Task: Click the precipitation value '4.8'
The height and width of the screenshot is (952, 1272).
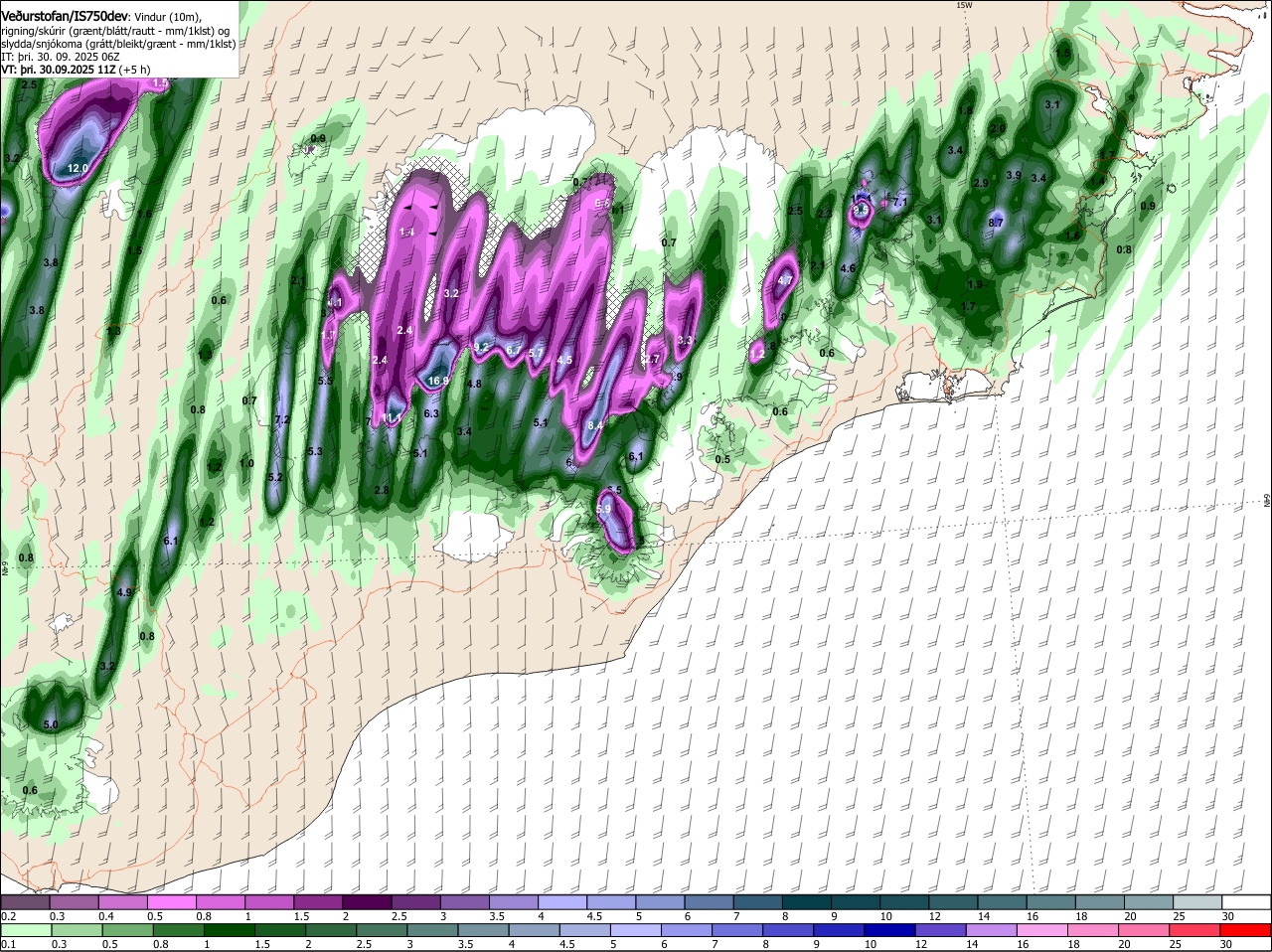Action: point(474,384)
